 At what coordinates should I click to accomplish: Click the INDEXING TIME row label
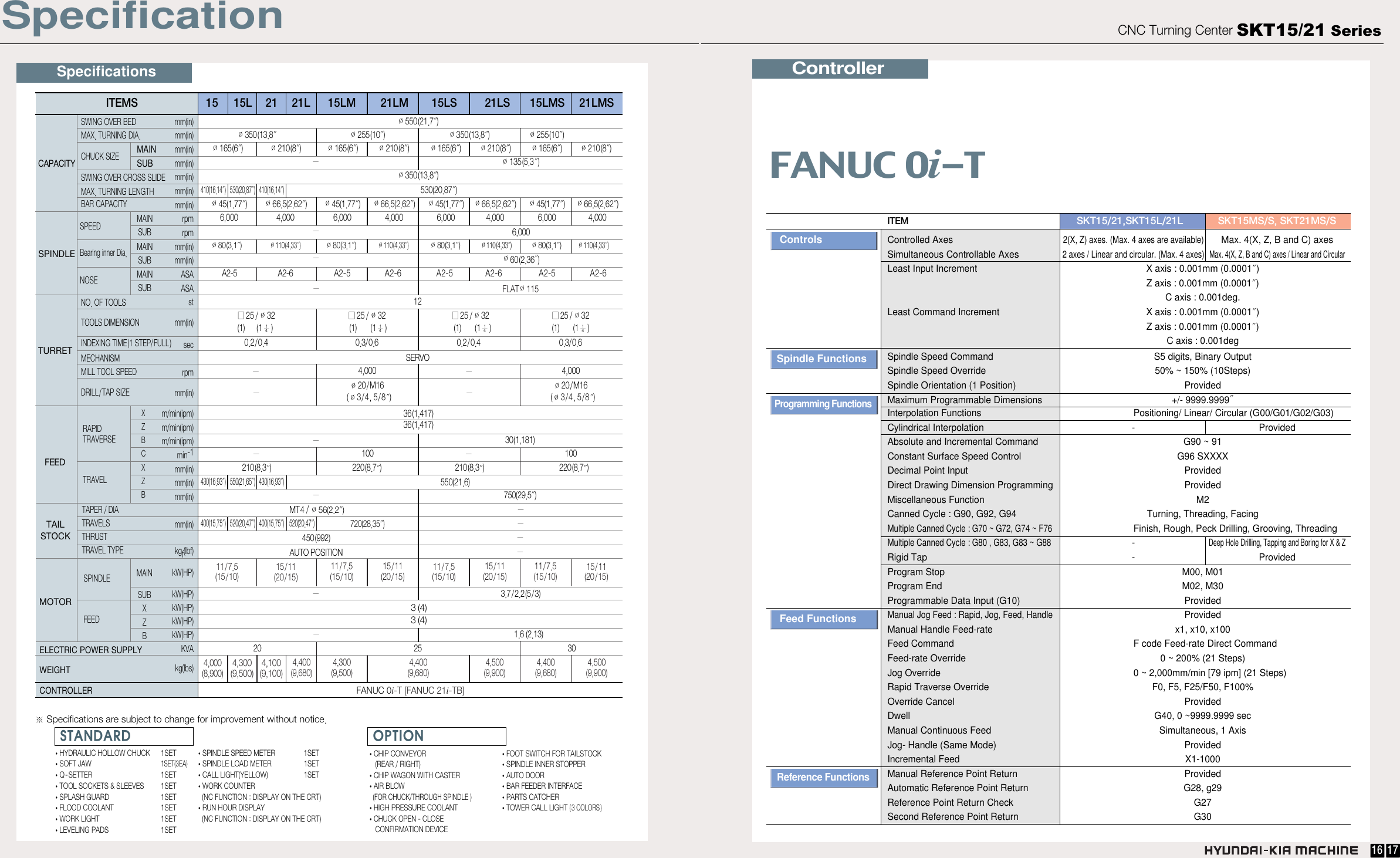pyautogui.click(x=126, y=343)
